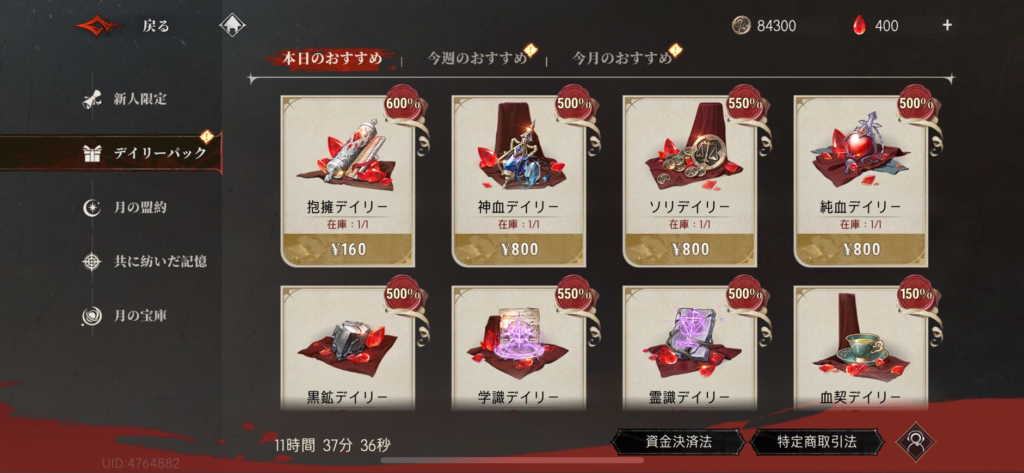Open 月の宝庫 sidebar entry
This screenshot has height=473, width=1024.
pos(140,316)
